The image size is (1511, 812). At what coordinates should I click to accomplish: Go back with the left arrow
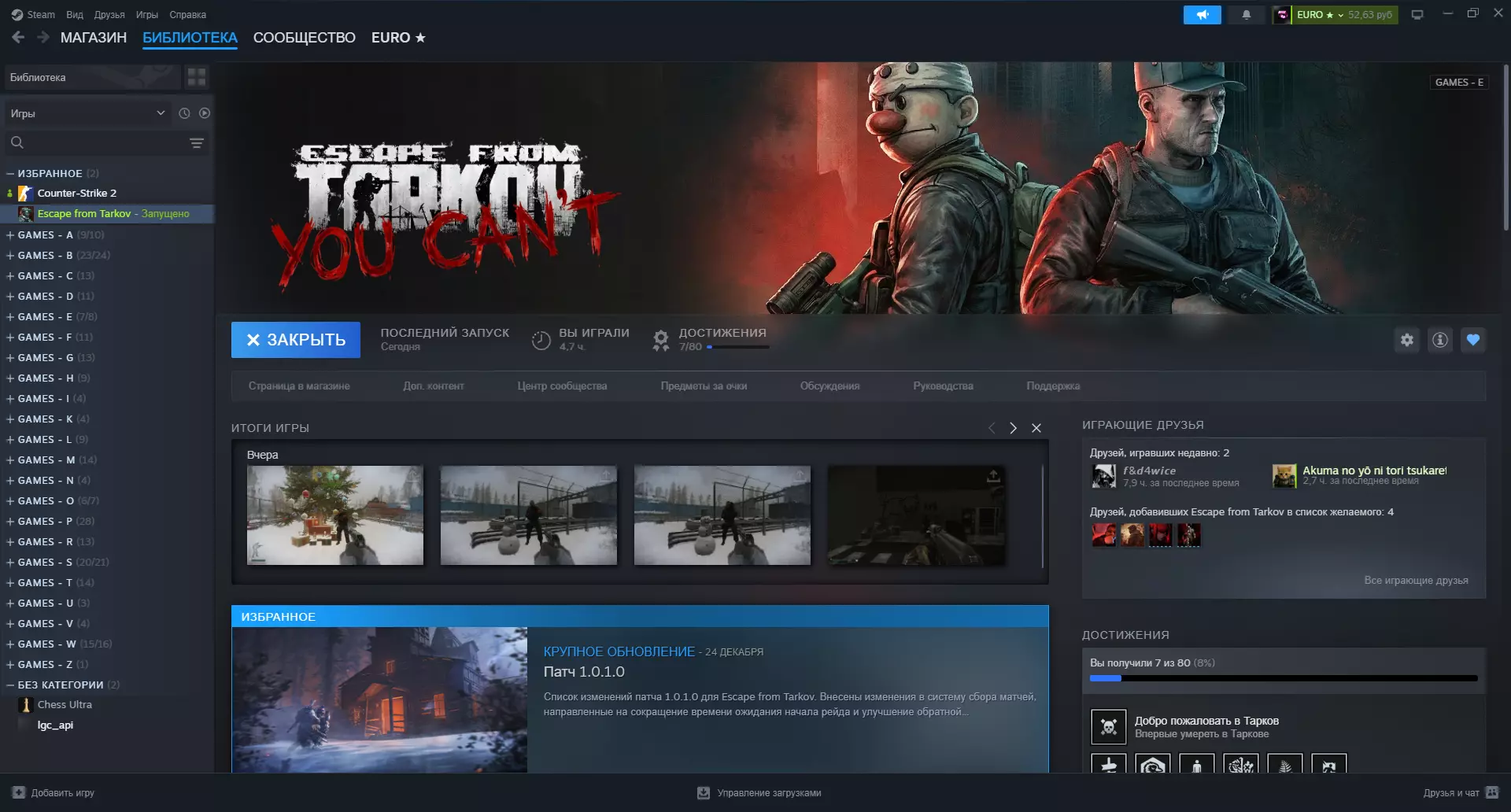pyautogui.click(x=18, y=37)
